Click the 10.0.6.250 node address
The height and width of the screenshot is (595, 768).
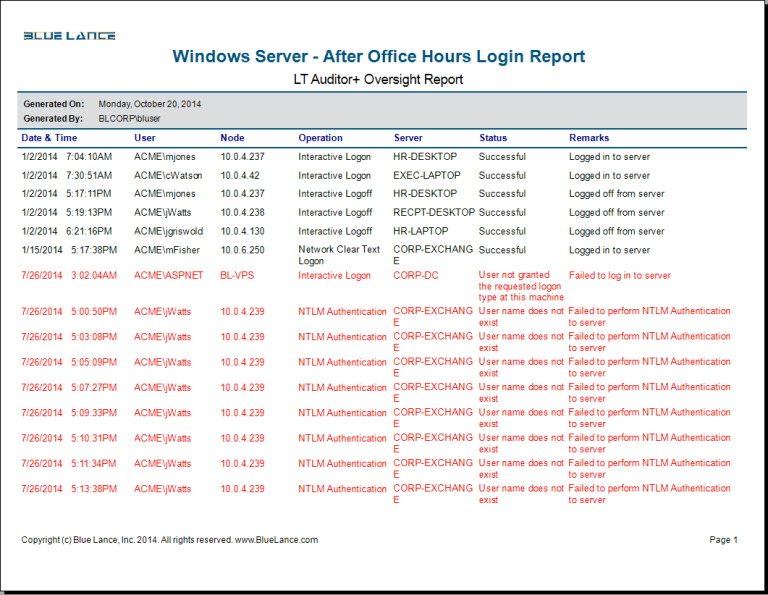[x=243, y=250]
